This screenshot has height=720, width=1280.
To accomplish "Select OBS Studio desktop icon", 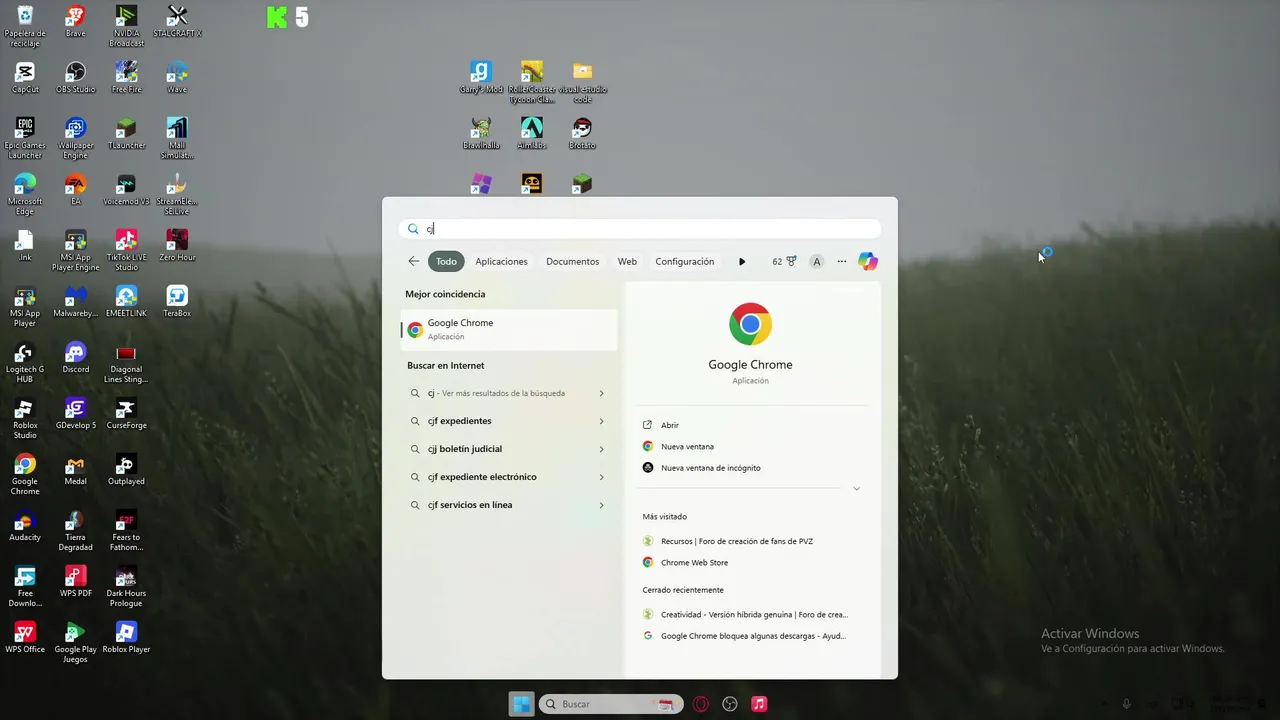I will click(x=75, y=77).
